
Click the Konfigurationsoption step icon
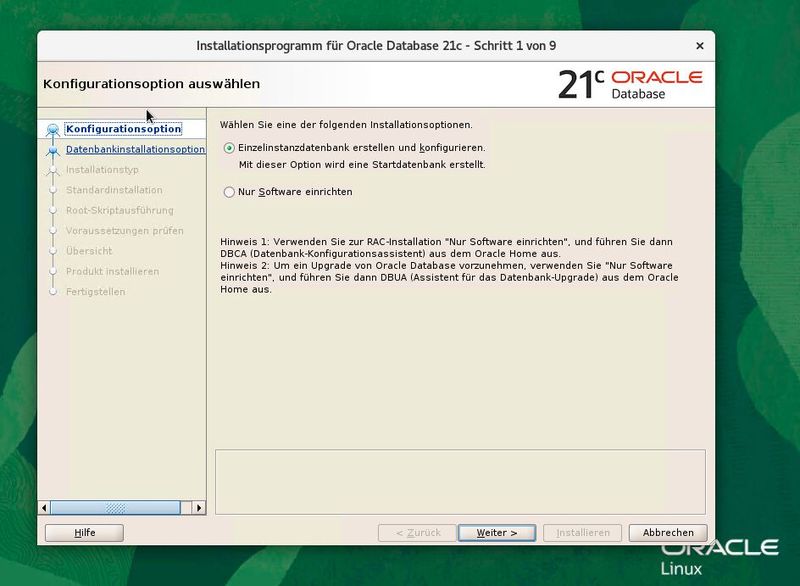tap(54, 128)
